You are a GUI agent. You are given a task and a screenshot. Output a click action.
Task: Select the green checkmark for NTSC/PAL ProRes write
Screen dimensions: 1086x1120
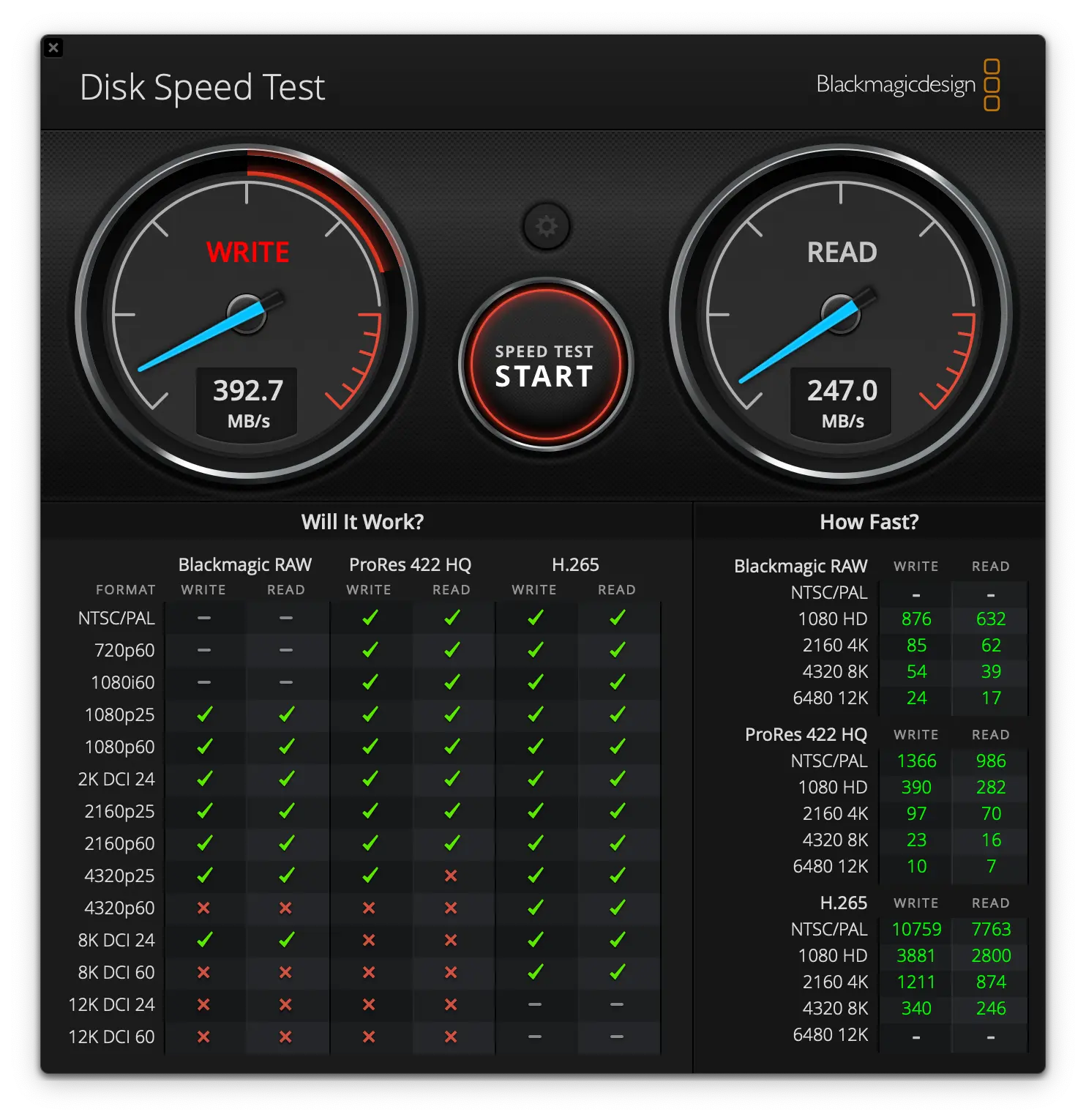click(x=370, y=617)
